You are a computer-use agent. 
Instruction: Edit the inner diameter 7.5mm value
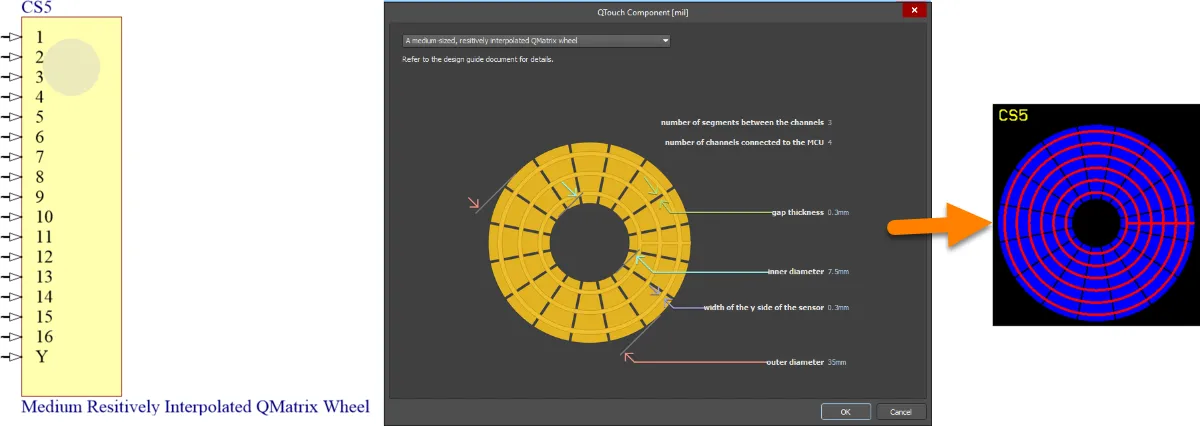pos(838,271)
